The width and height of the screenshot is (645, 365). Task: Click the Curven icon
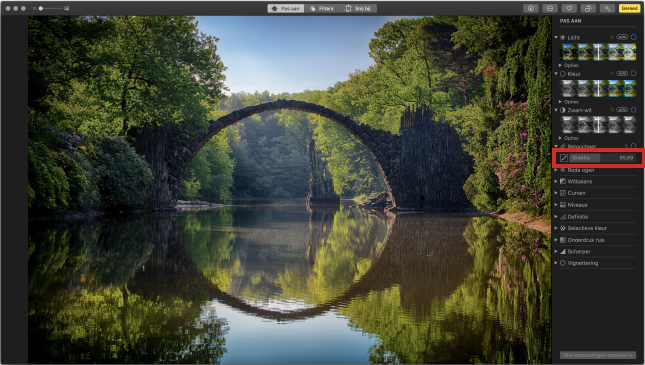click(563, 193)
